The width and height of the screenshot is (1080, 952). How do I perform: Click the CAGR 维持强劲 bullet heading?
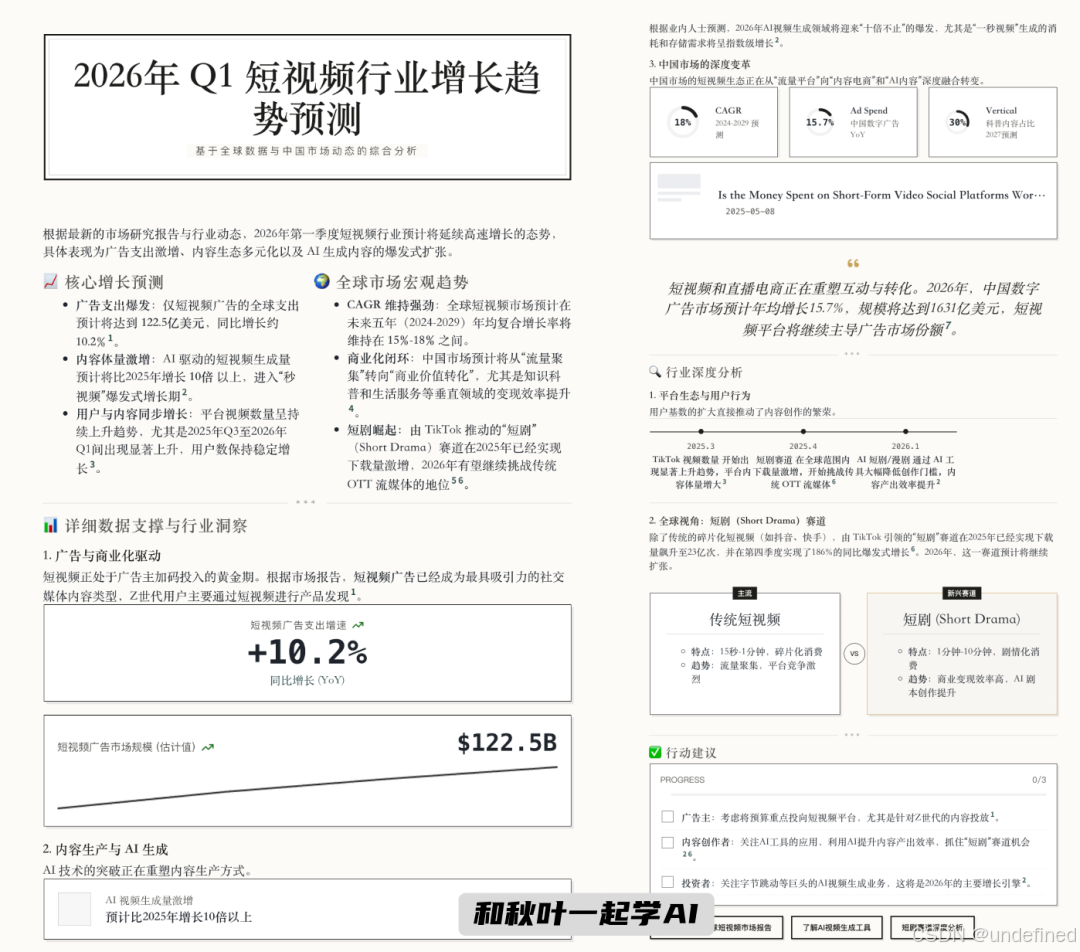391,305
